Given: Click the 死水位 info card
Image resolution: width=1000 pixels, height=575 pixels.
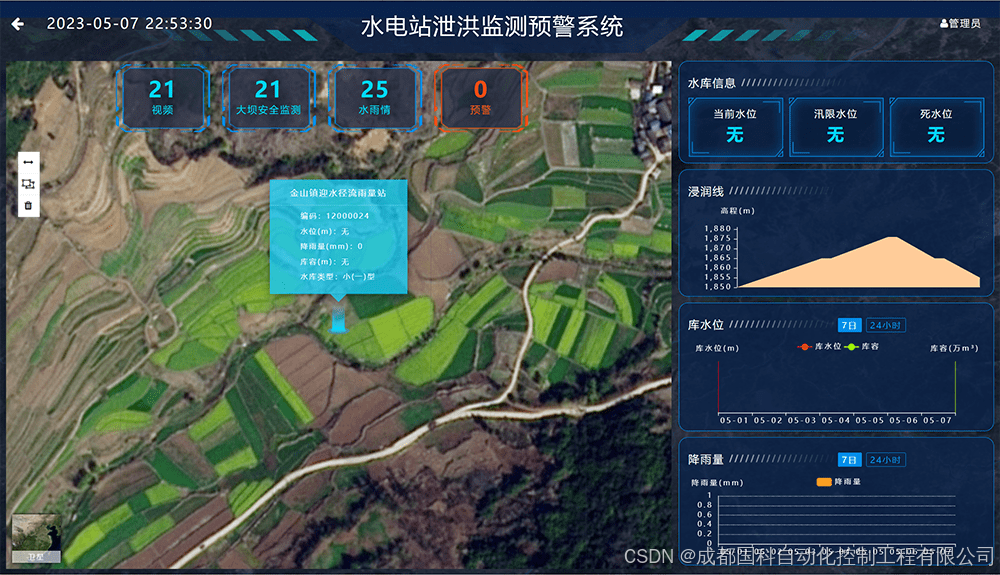Looking at the screenshot, I should coord(936,127).
